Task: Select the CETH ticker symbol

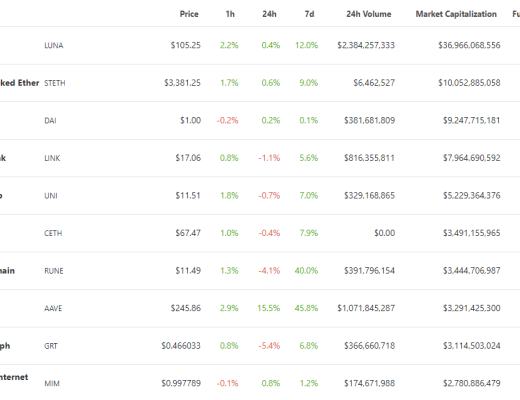Action: pos(53,233)
